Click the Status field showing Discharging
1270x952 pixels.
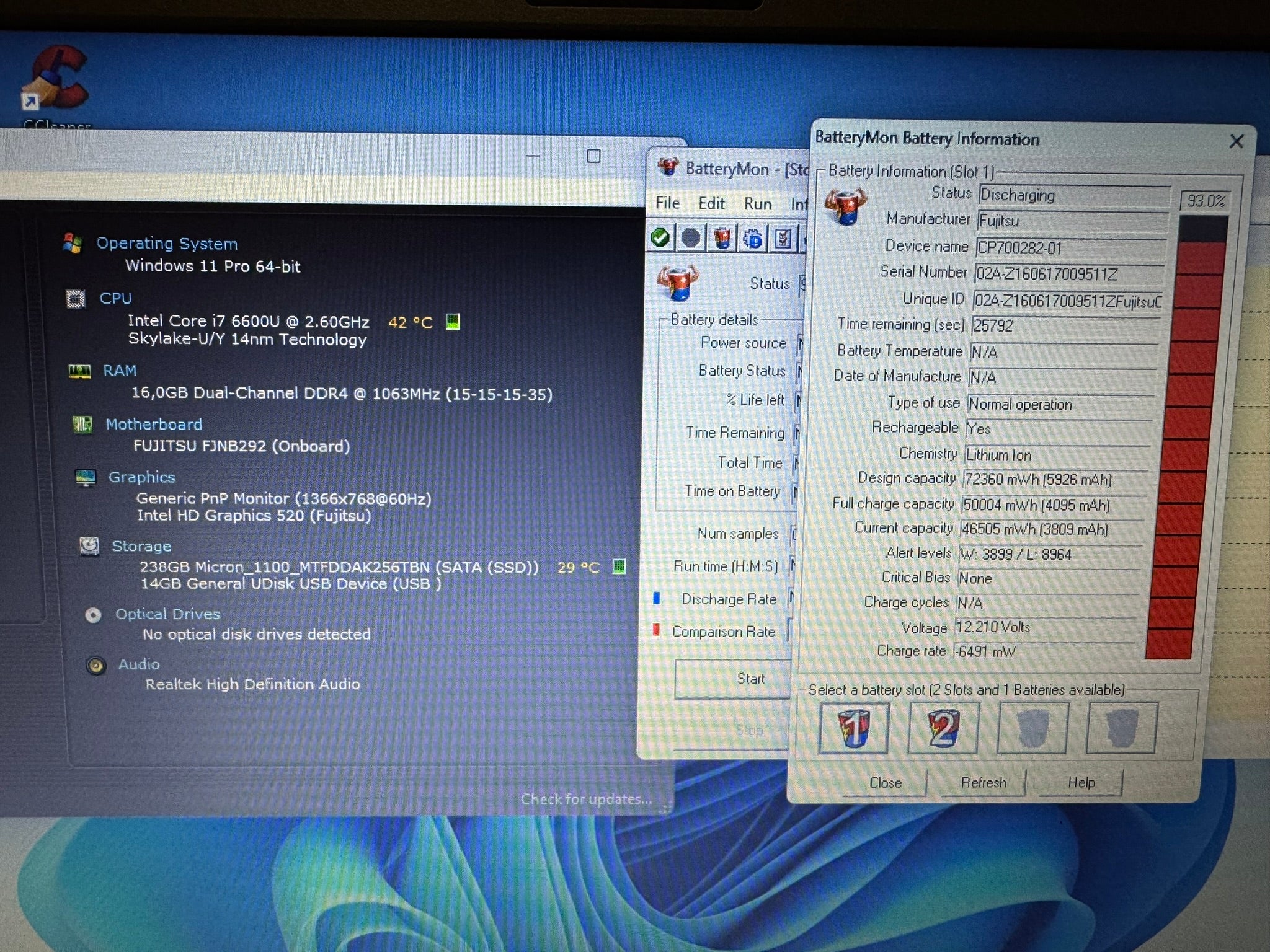point(1075,195)
